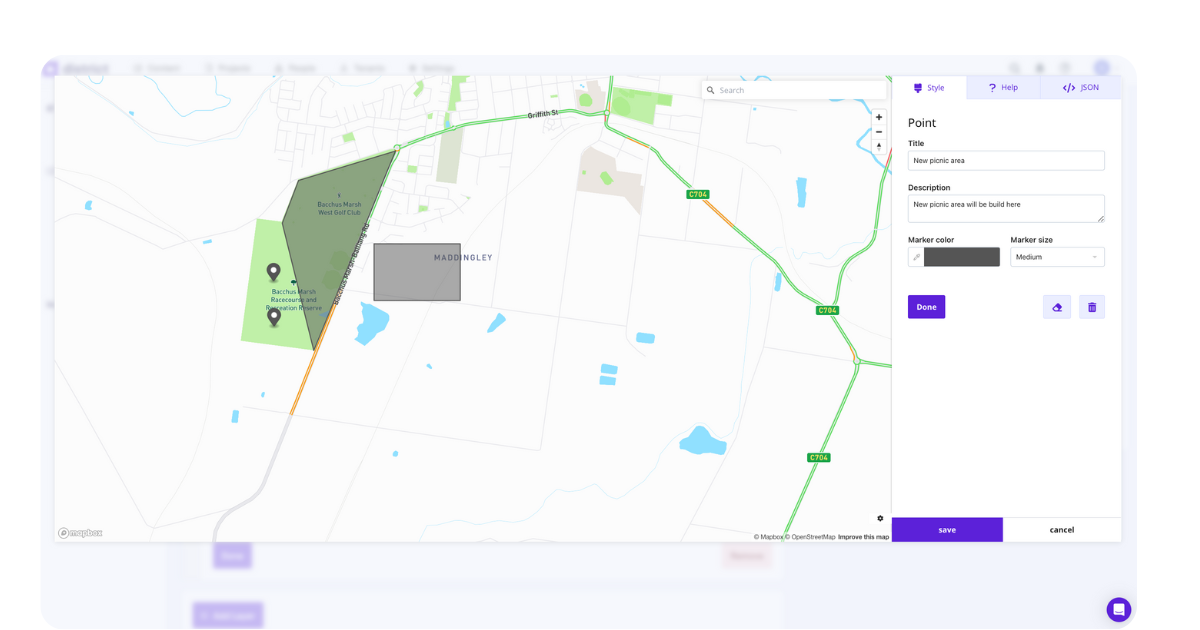
Task: Zoom in using the plus map control
Action: point(878,117)
